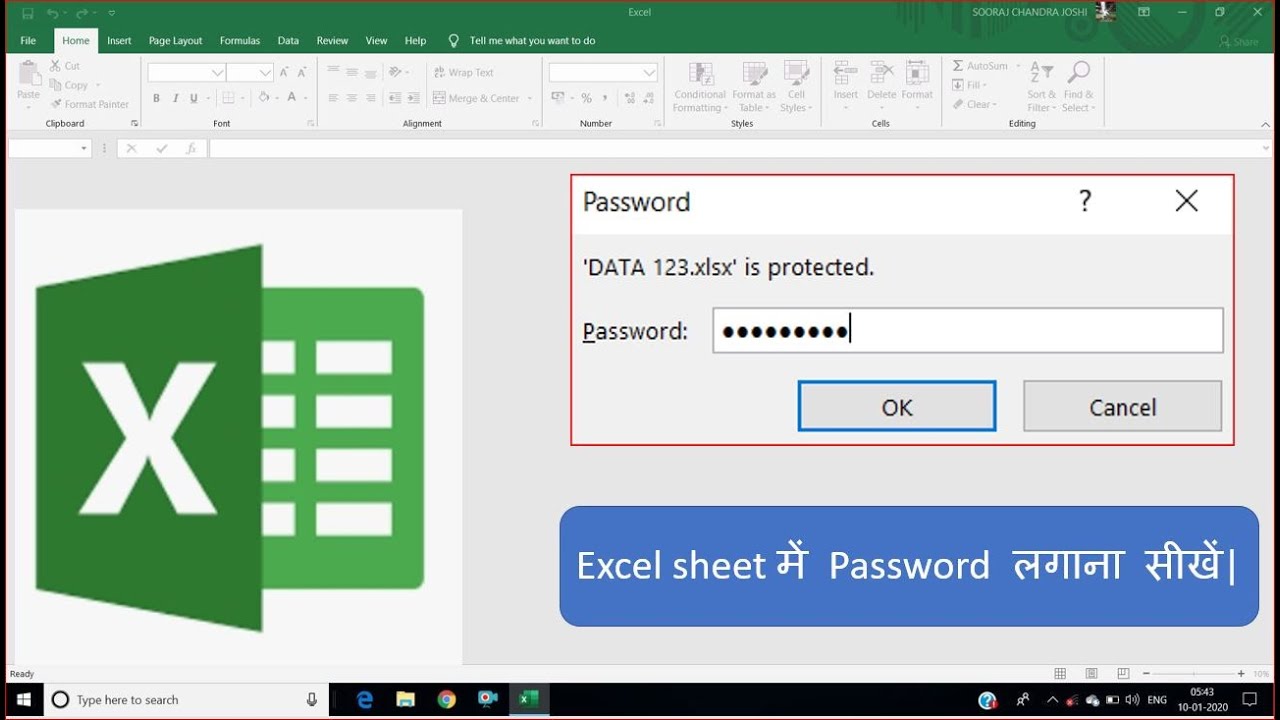The width and height of the screenshot is (1280, 720).
Task: Switch to the Data tab
Action: coord(288,41)
